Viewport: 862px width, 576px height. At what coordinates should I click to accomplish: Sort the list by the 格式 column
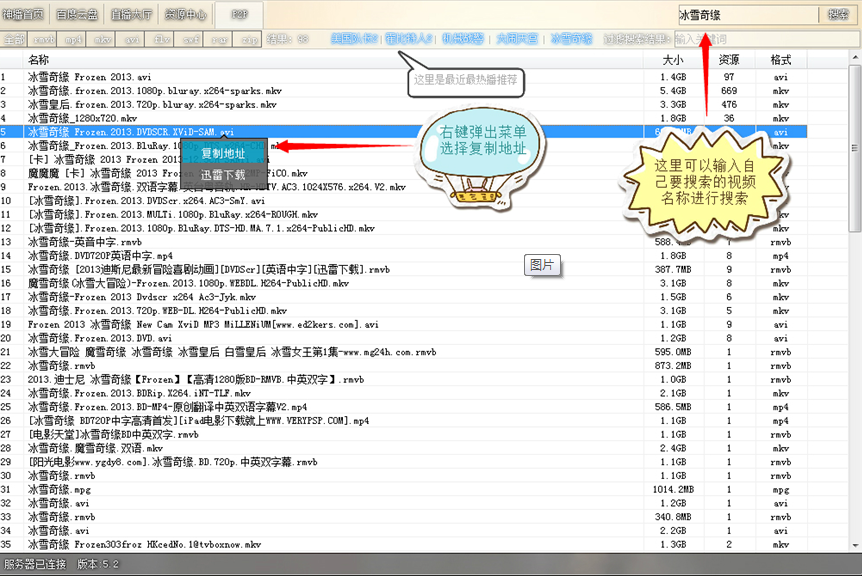[781, 60]
